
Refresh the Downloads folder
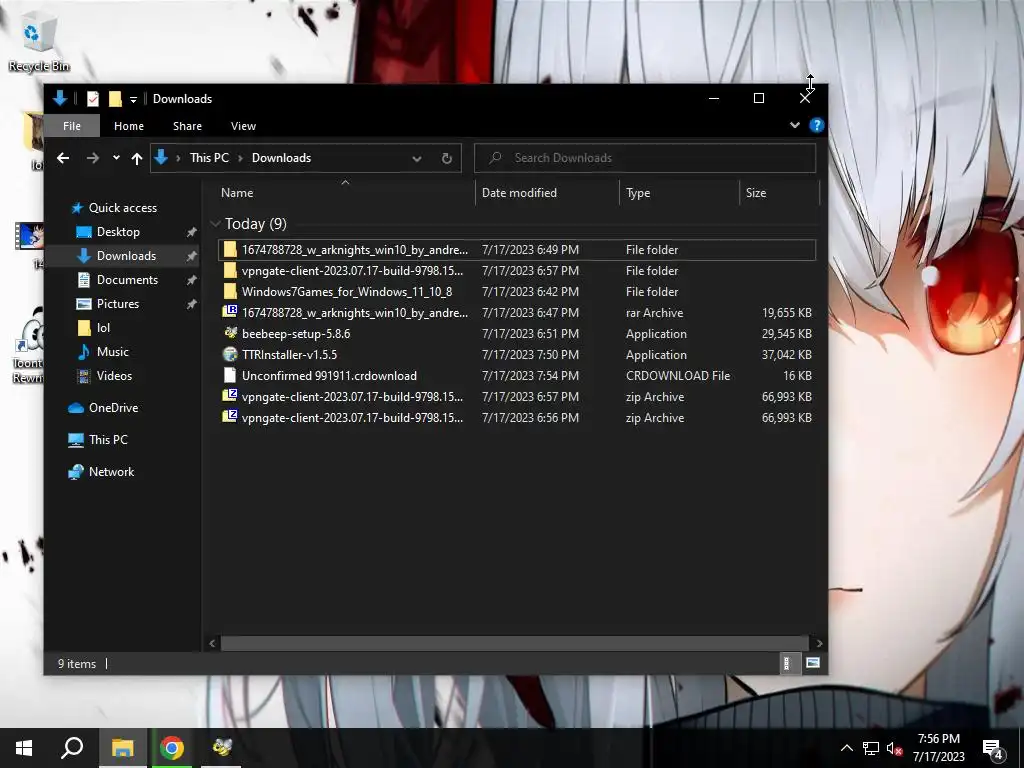pos(447,159)
